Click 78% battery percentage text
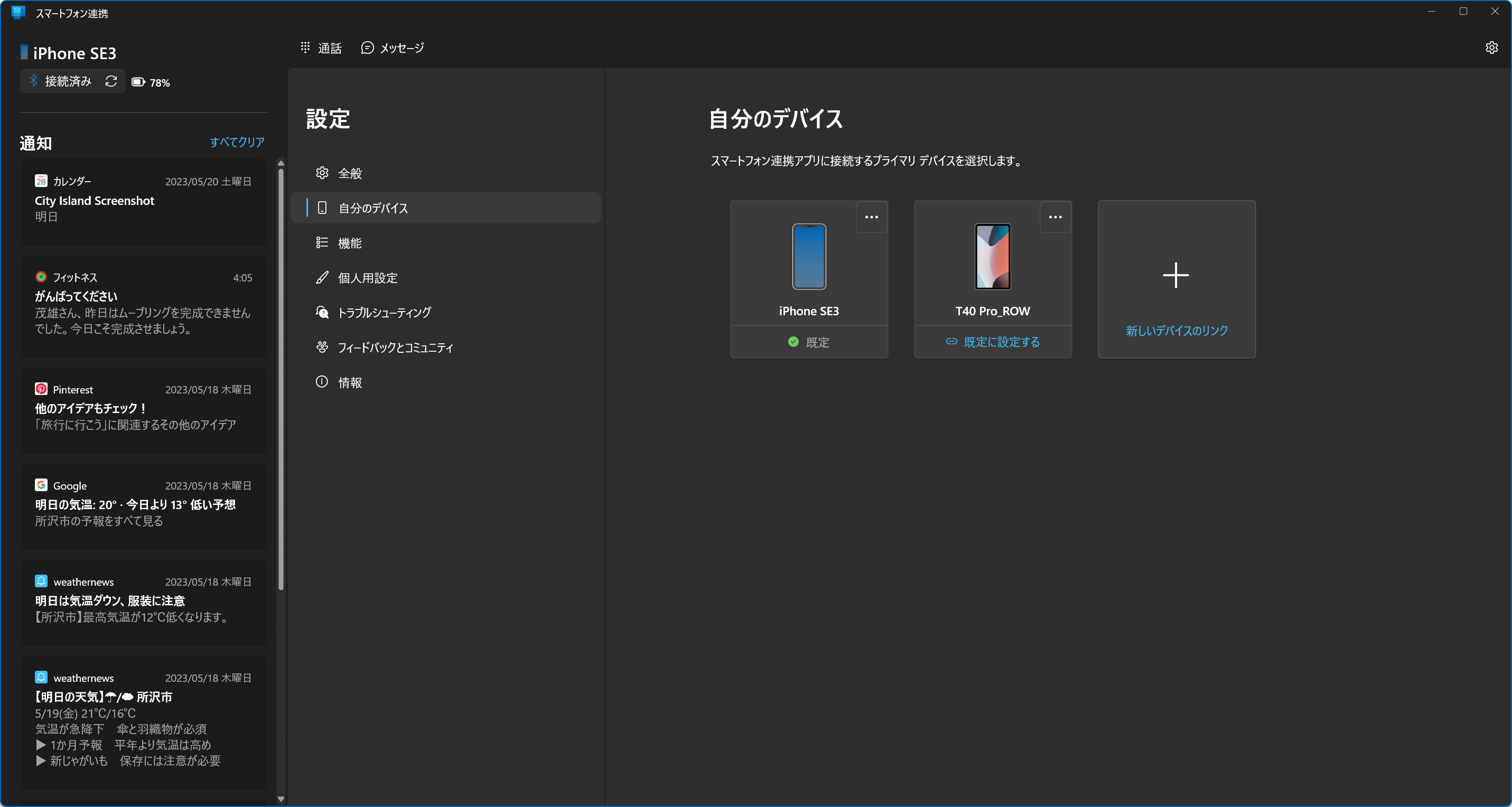 point(160,83)
